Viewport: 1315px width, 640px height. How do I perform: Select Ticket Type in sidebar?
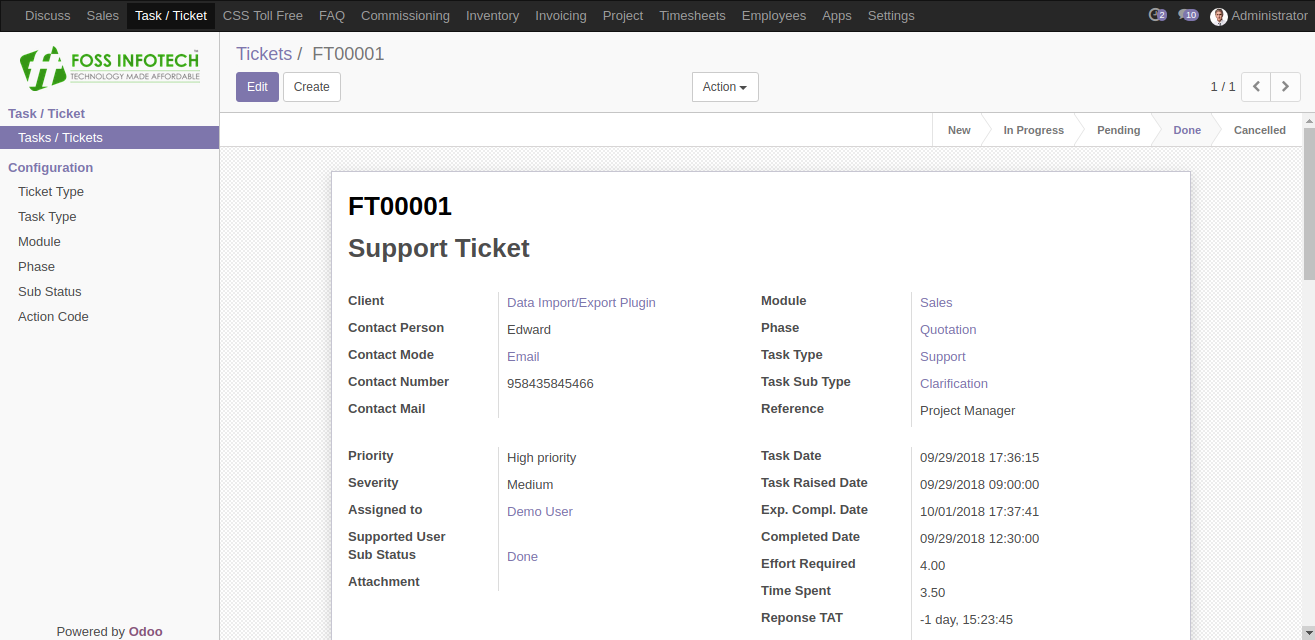click(x=51, y=192)
